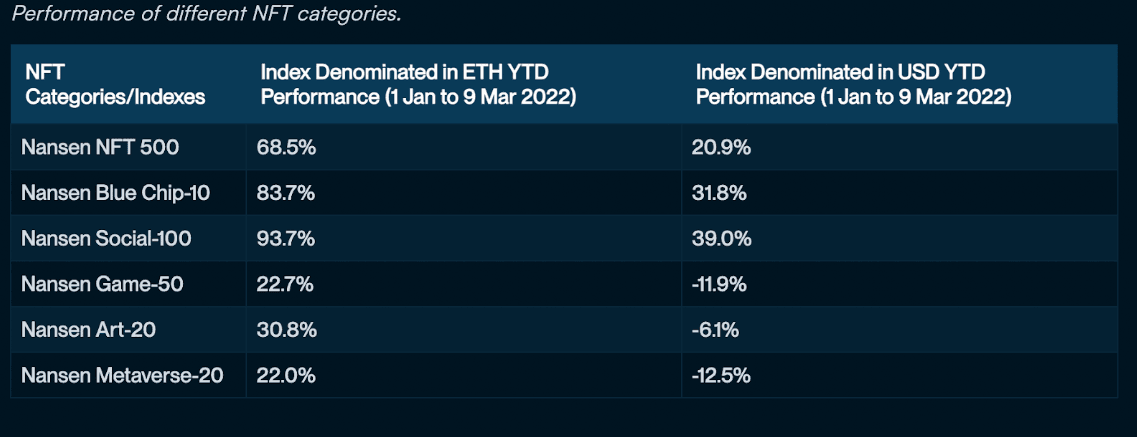Click the 31.8% Blue Chip-10 USD value
This screenshot has width=1137, height=437.
point(719,194)
